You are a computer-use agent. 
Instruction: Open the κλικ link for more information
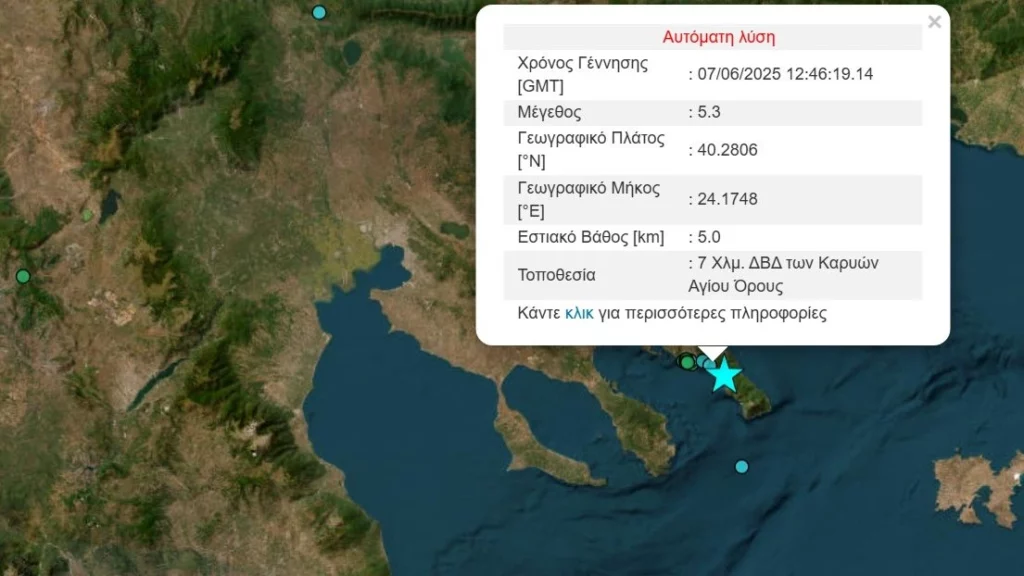pyautogui.click(x=579, y=313)
